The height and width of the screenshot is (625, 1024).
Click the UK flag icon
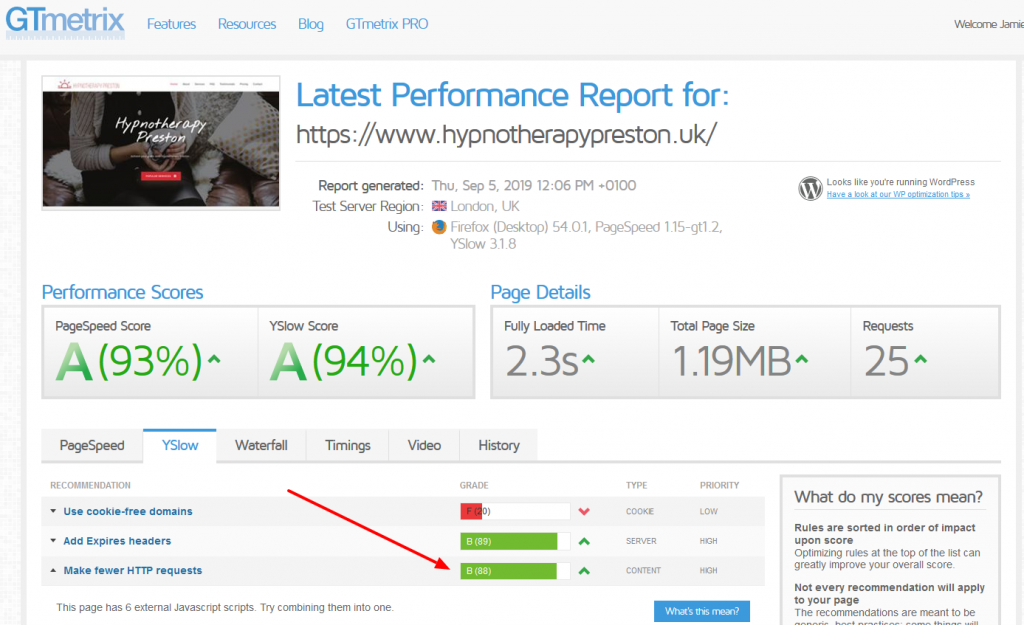pos(440,206)
